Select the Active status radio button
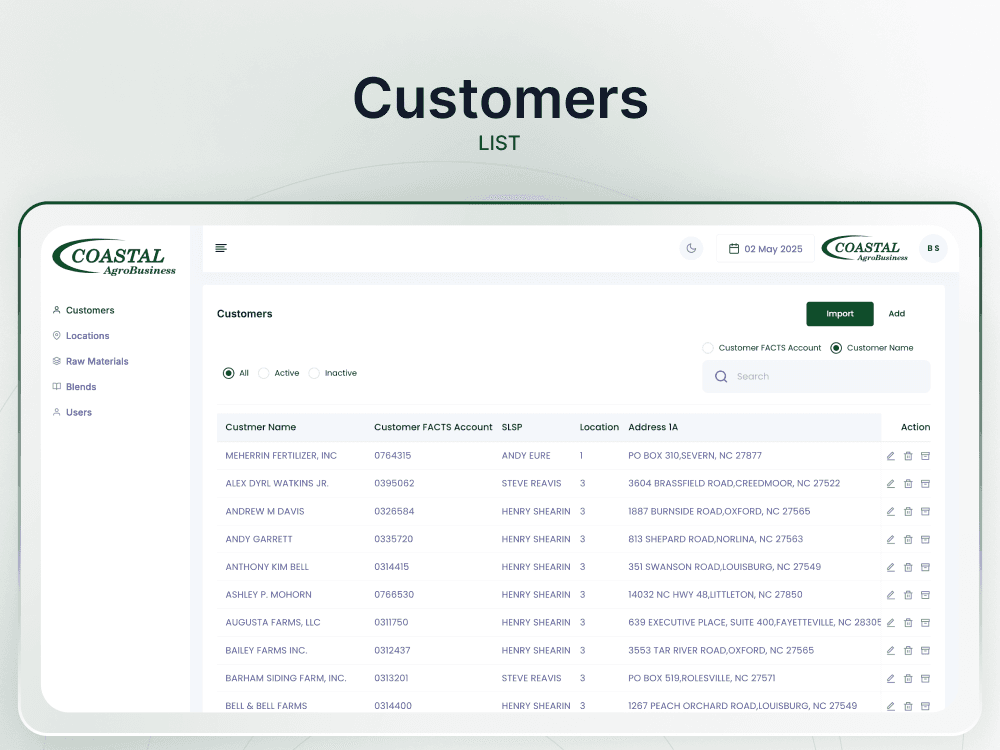This screenshot has height=750, width=1000. pos(263,373)
